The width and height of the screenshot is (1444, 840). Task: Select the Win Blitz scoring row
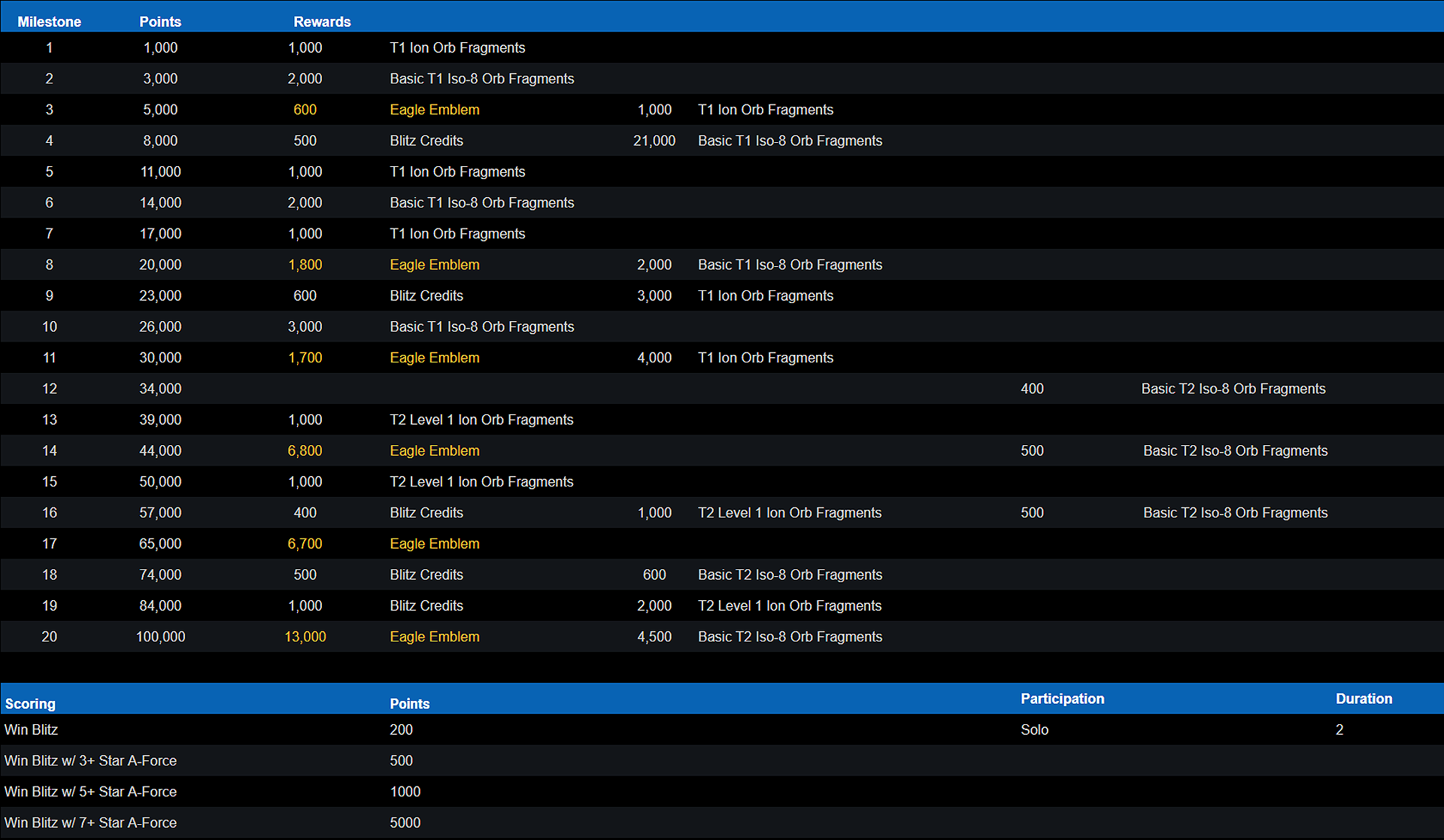pos(31,729)
